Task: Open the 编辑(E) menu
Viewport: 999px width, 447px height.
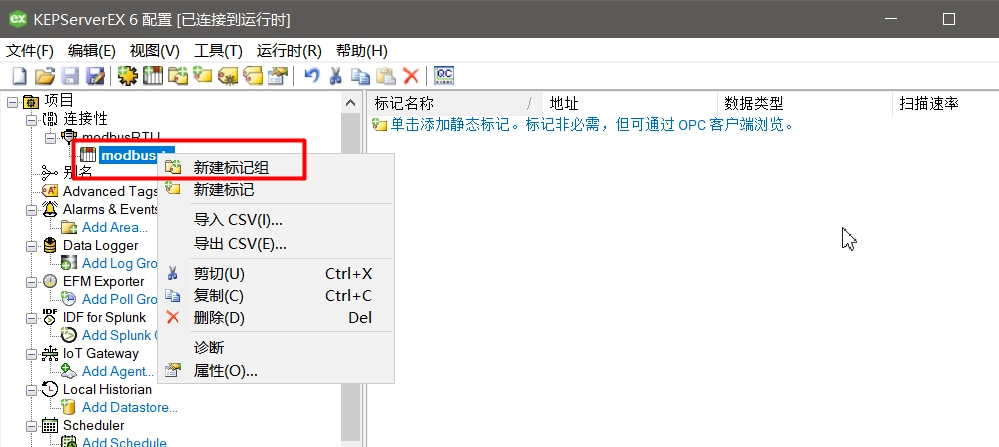Action: [92, 50]
